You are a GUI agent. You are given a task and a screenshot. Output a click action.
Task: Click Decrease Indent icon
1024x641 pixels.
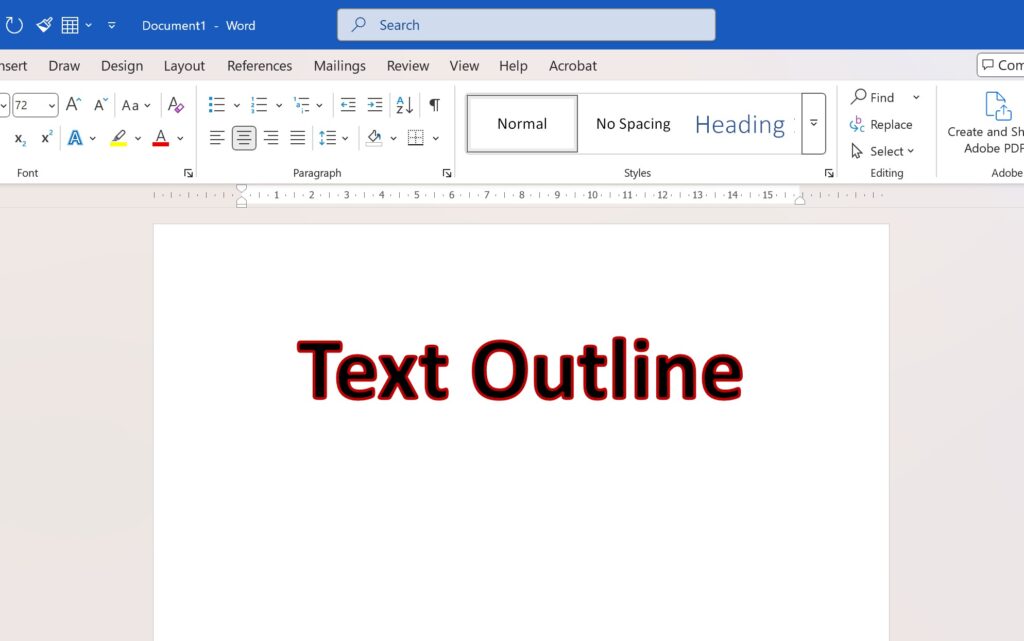point(348,104)
